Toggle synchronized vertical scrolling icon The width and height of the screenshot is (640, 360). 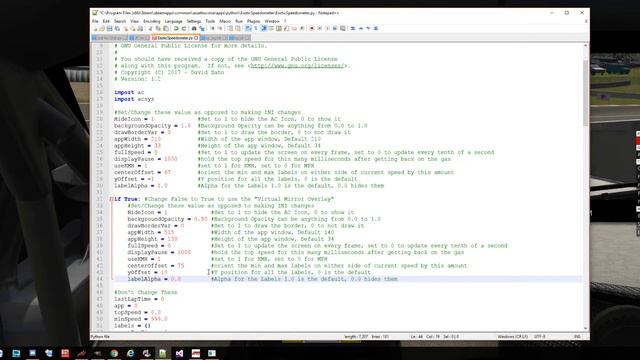(x=230, y=29)
